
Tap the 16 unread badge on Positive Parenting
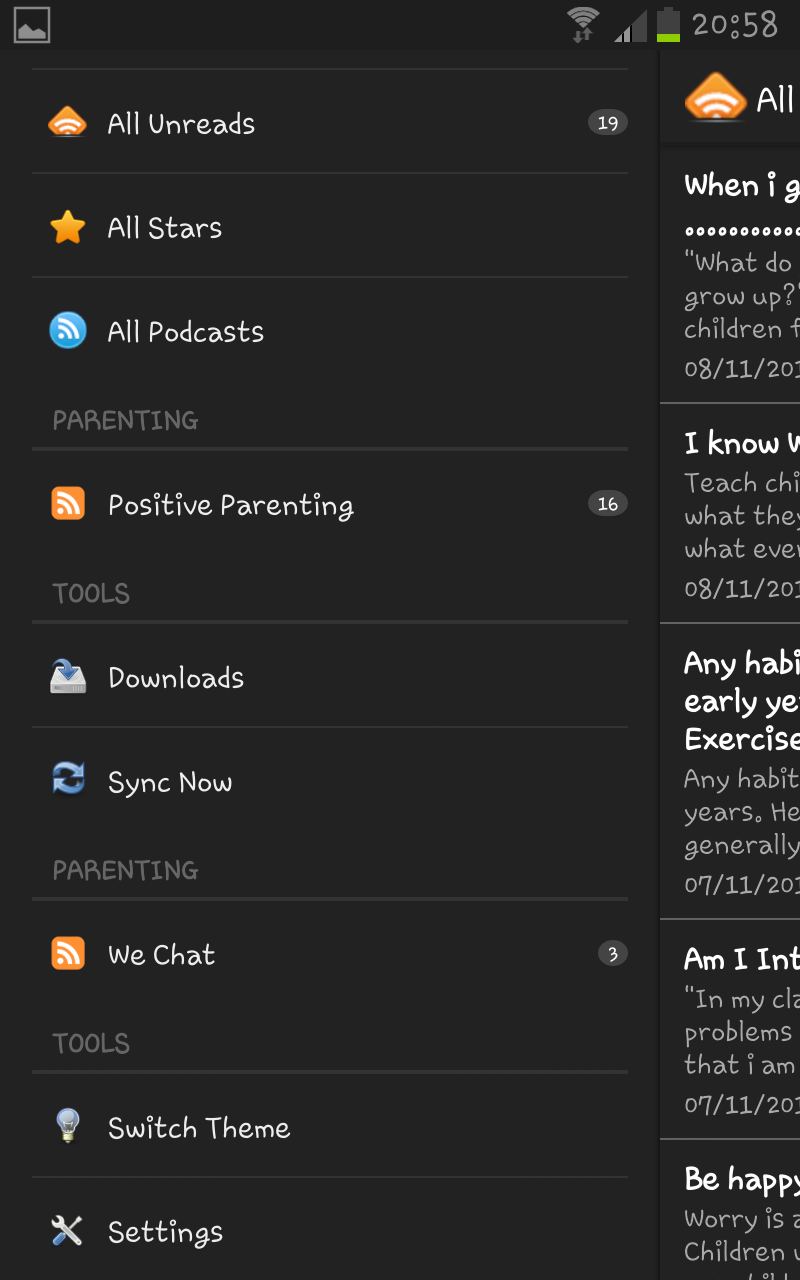(x=607, y=504)
